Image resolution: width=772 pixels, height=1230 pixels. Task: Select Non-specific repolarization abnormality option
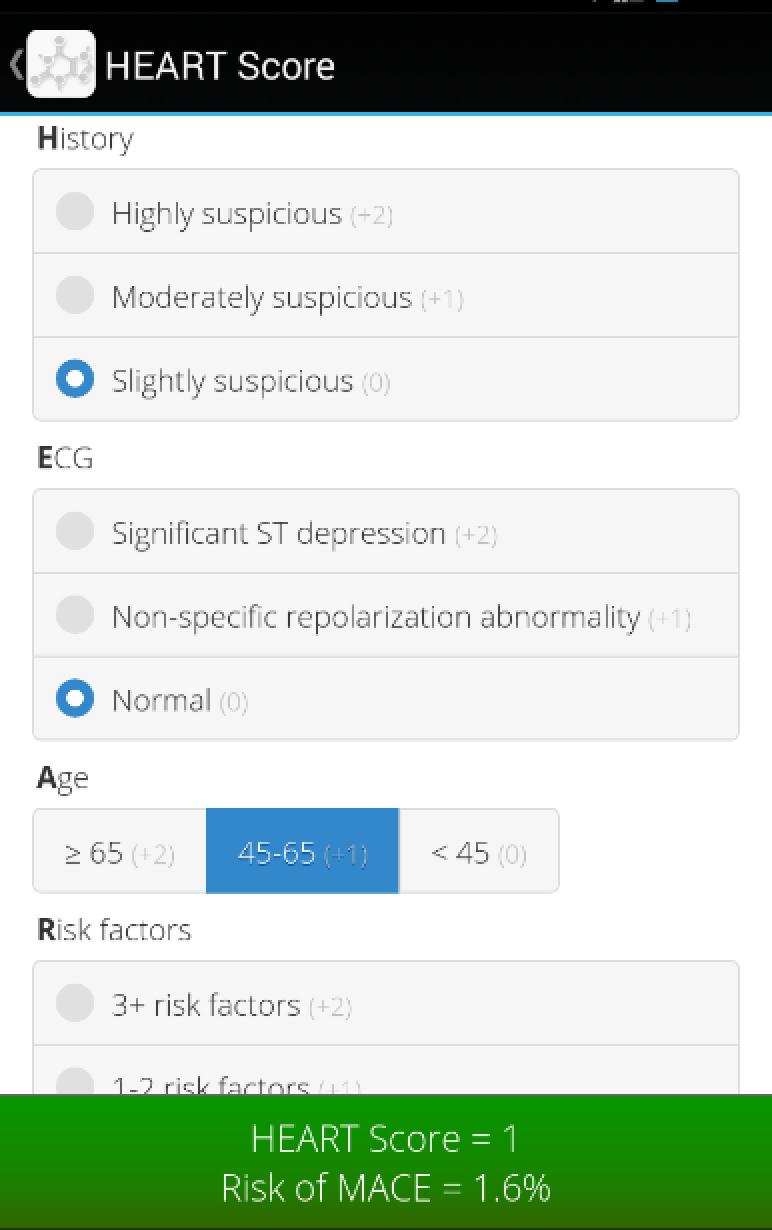[x=75, y=616]
